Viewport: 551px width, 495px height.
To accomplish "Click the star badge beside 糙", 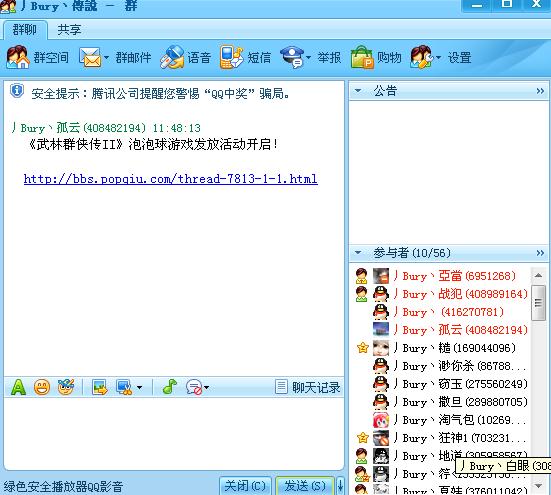I will 362,348.
